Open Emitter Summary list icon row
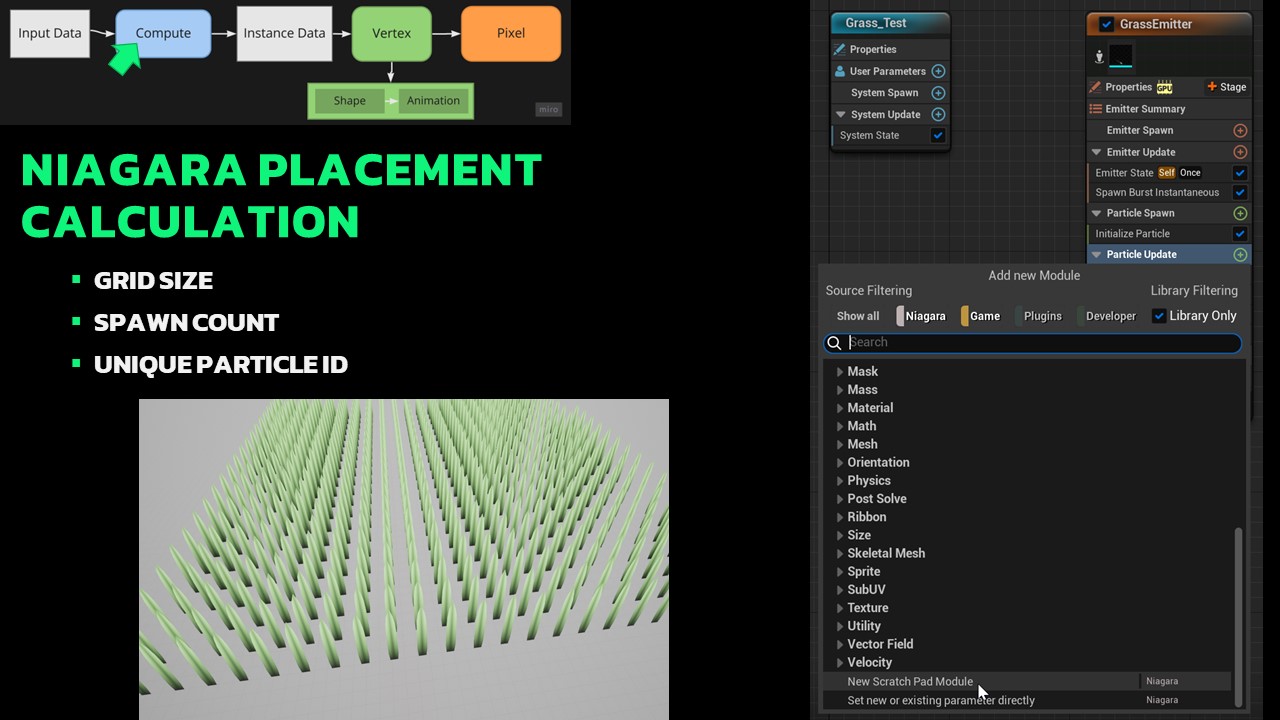 (1096, 109)
